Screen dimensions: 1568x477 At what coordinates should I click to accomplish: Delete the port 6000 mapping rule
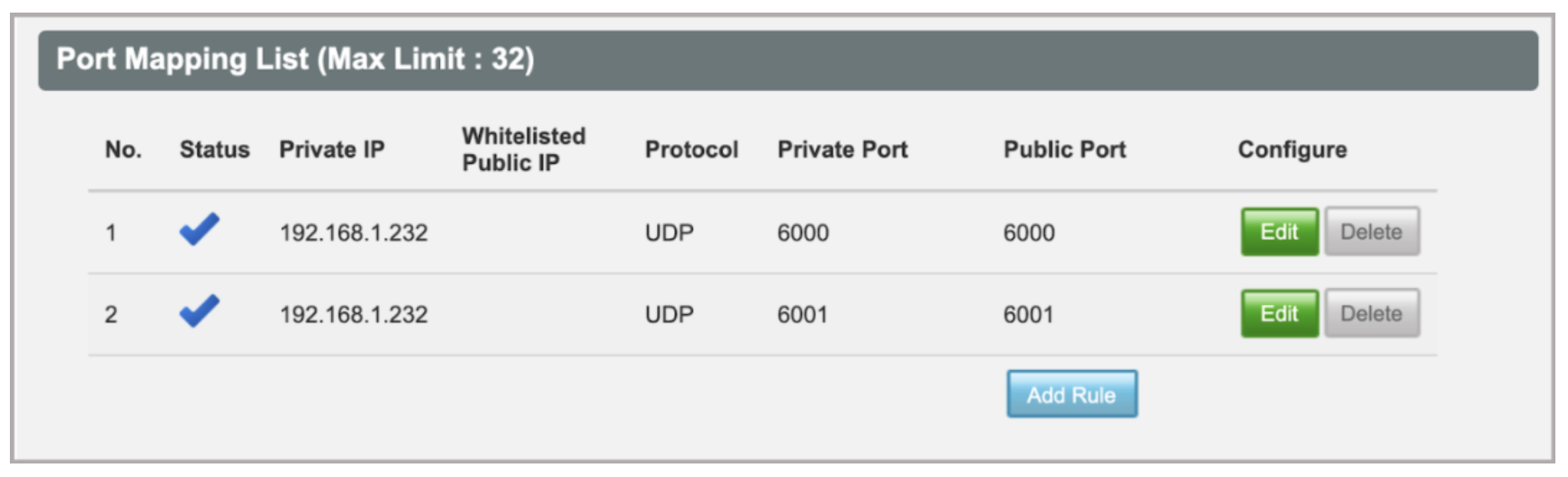(1371, 232)
